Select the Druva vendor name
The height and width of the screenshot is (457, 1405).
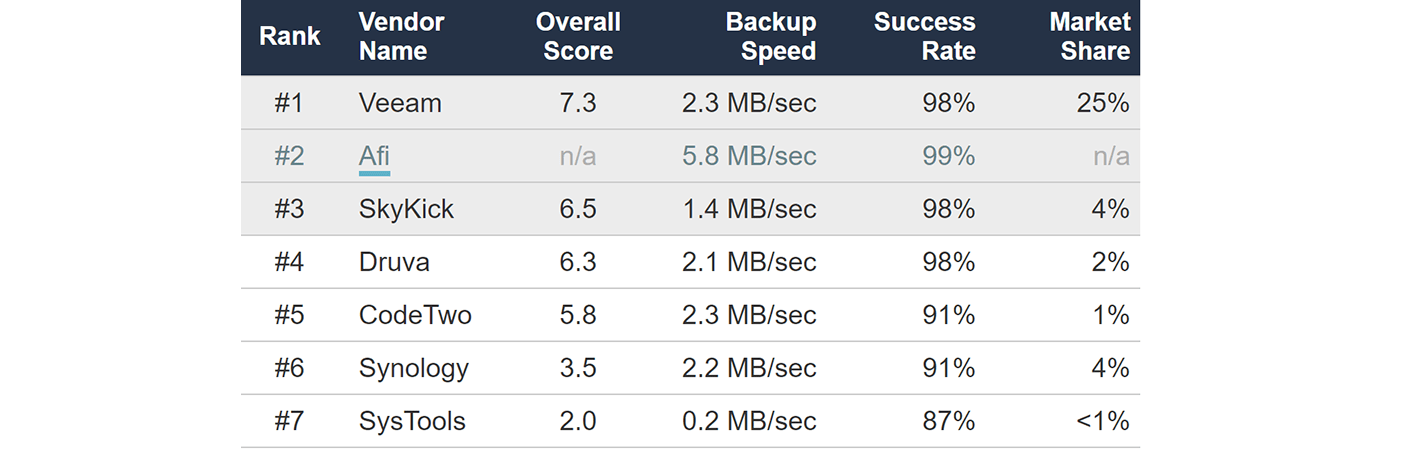[394, 262]
